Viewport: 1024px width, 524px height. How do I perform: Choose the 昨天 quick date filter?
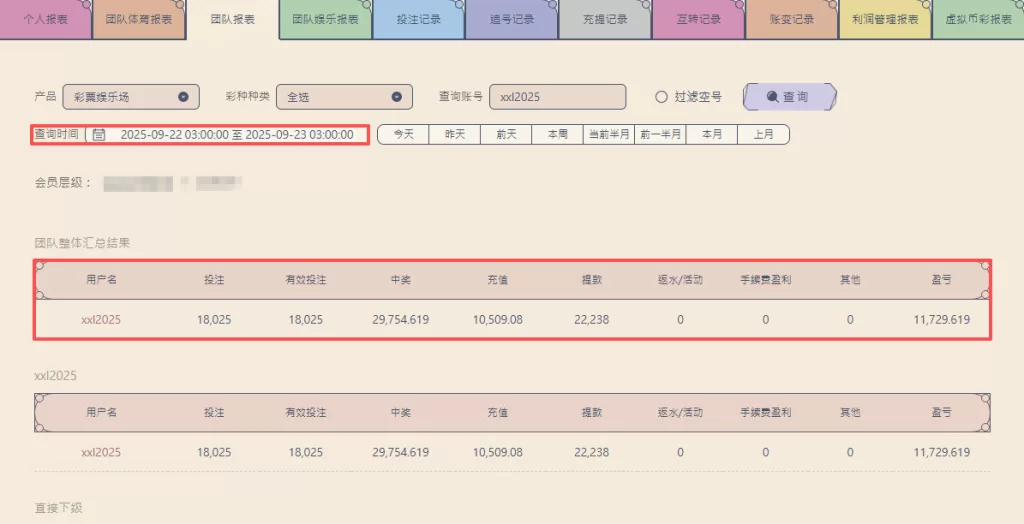pyautogui.click(x=455, y=135)
